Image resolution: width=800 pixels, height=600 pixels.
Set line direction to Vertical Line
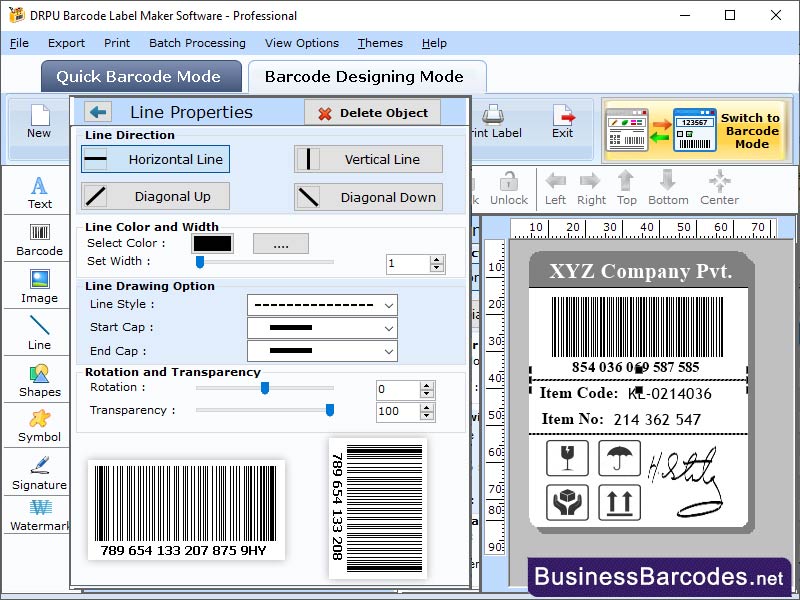pos(368,159)
